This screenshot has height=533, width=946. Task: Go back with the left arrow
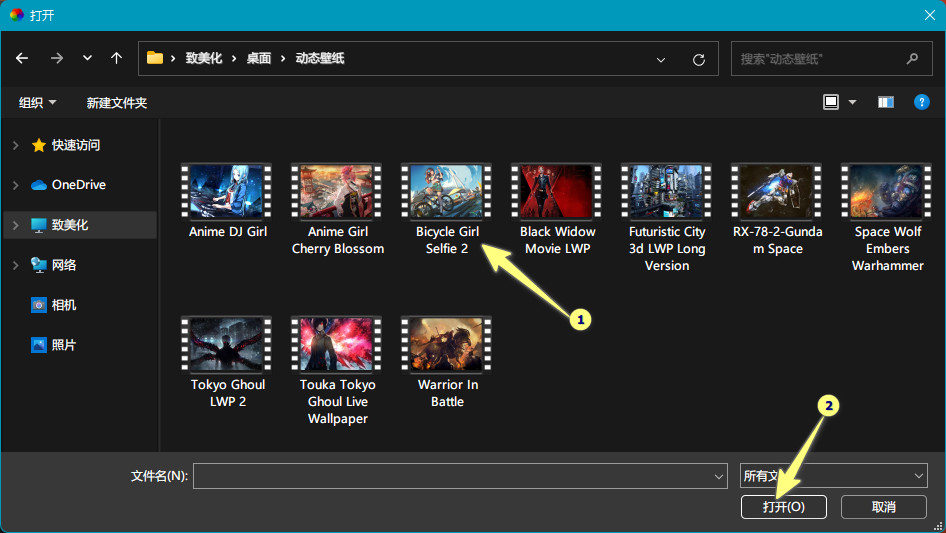[x=22, y=59]
